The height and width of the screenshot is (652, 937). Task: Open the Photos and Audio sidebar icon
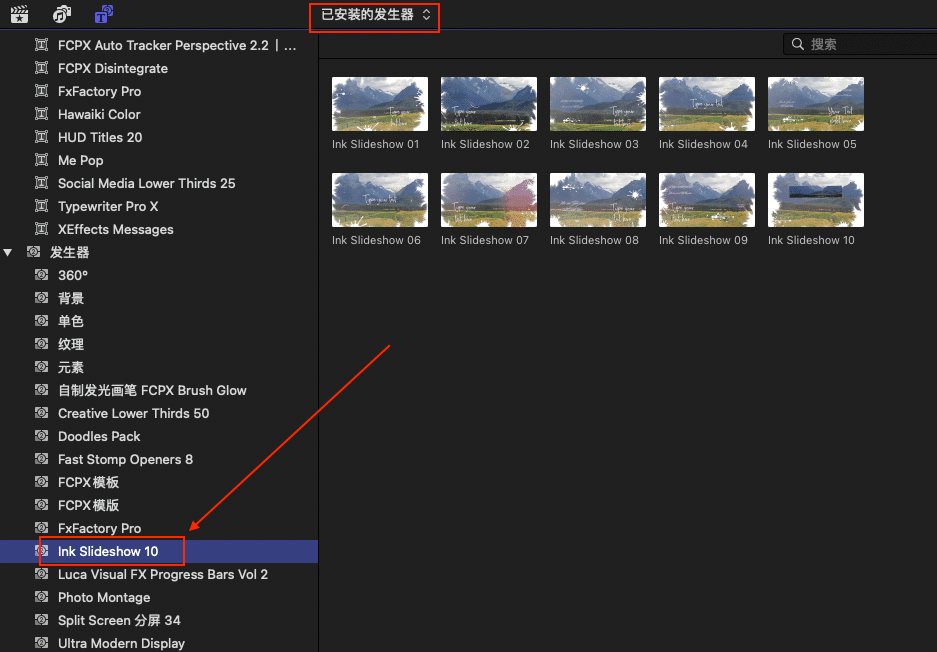(62, 14)
